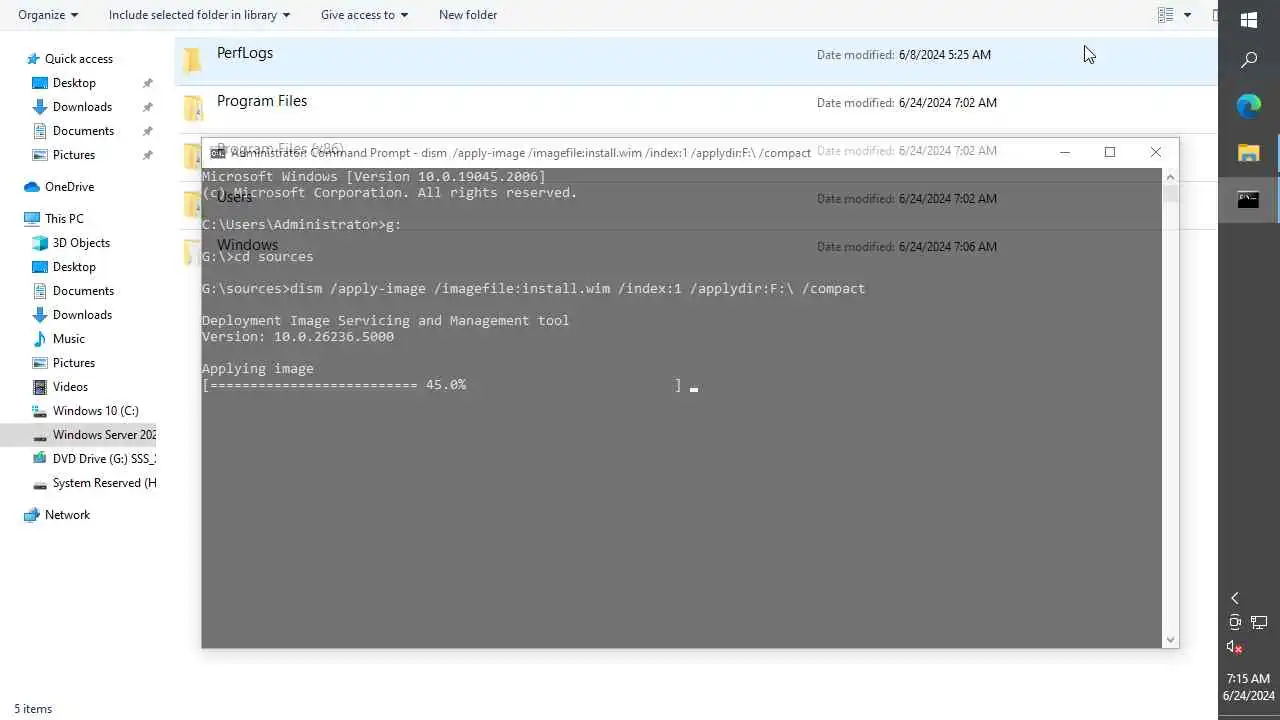The image size is (1280, 720).
Task: Open the Windows Start button
Action: [1249, 20]
